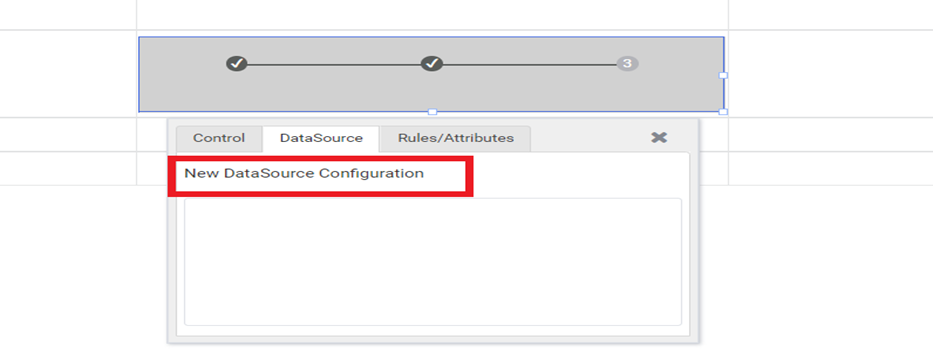Switch to the Control tab

219,139
